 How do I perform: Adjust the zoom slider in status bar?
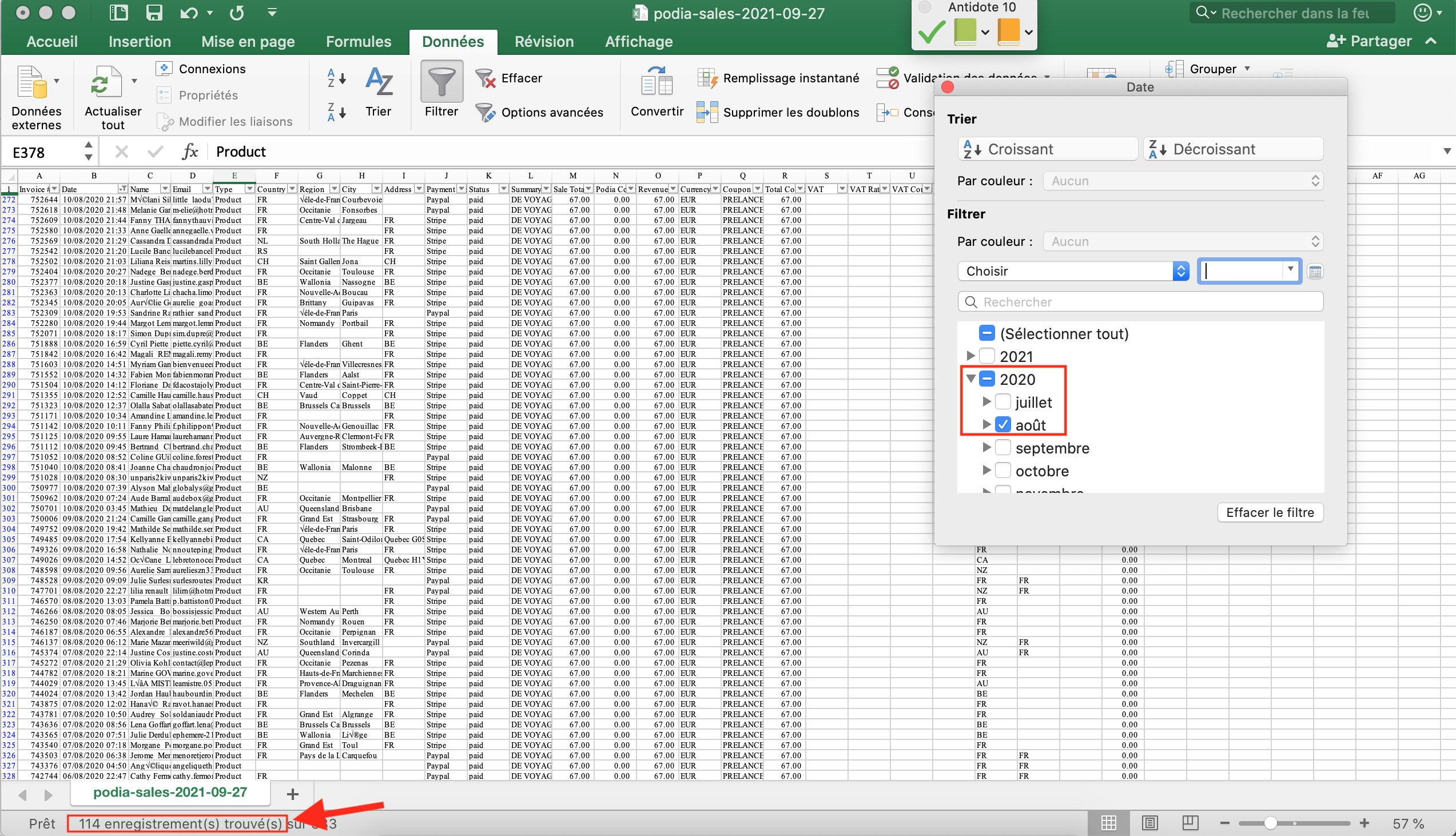(x=1270, y=823)
